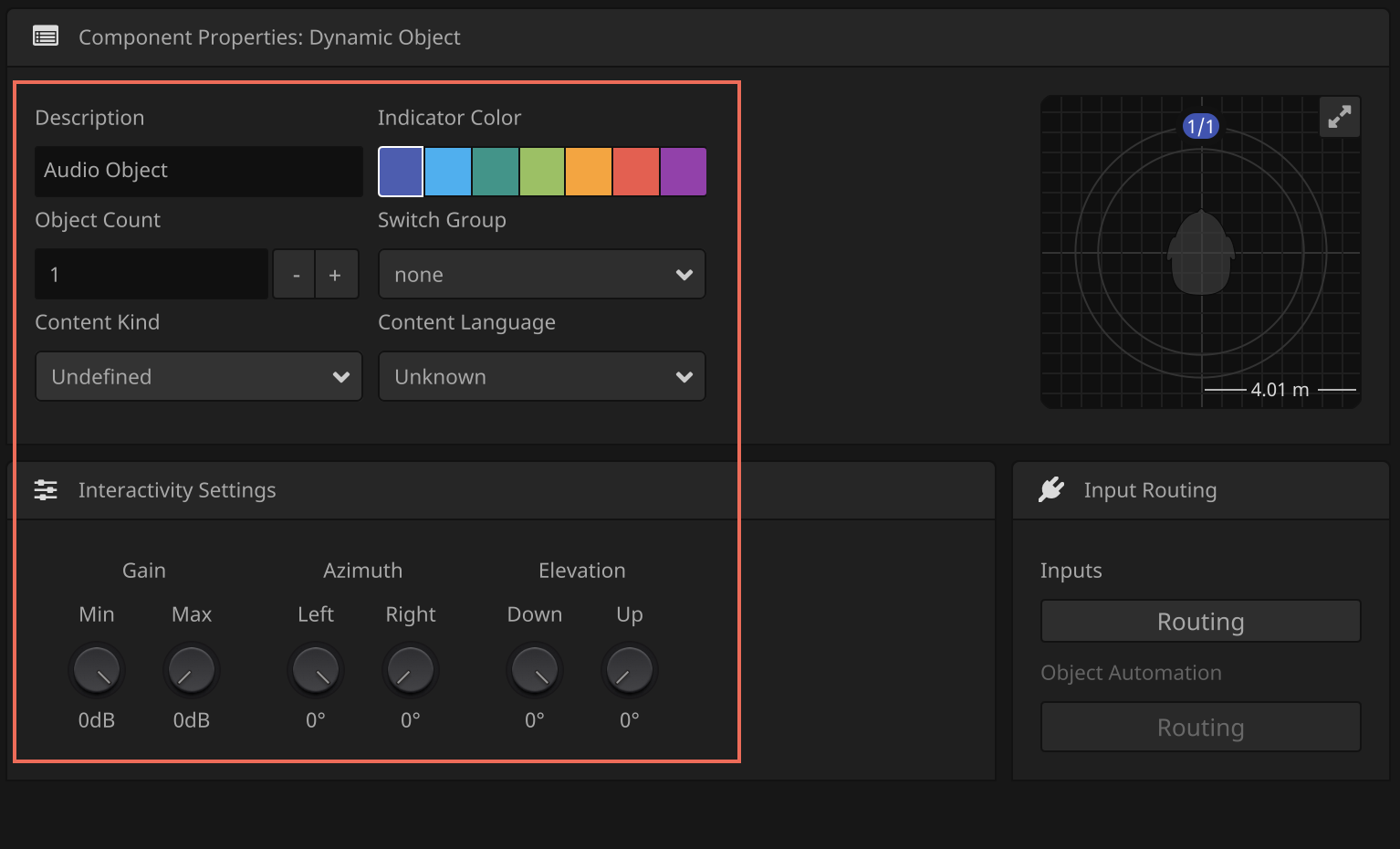Screen dimensions: 1400x849
Task: Click the Input Routing plug icon
Action: coord(1051,489)
